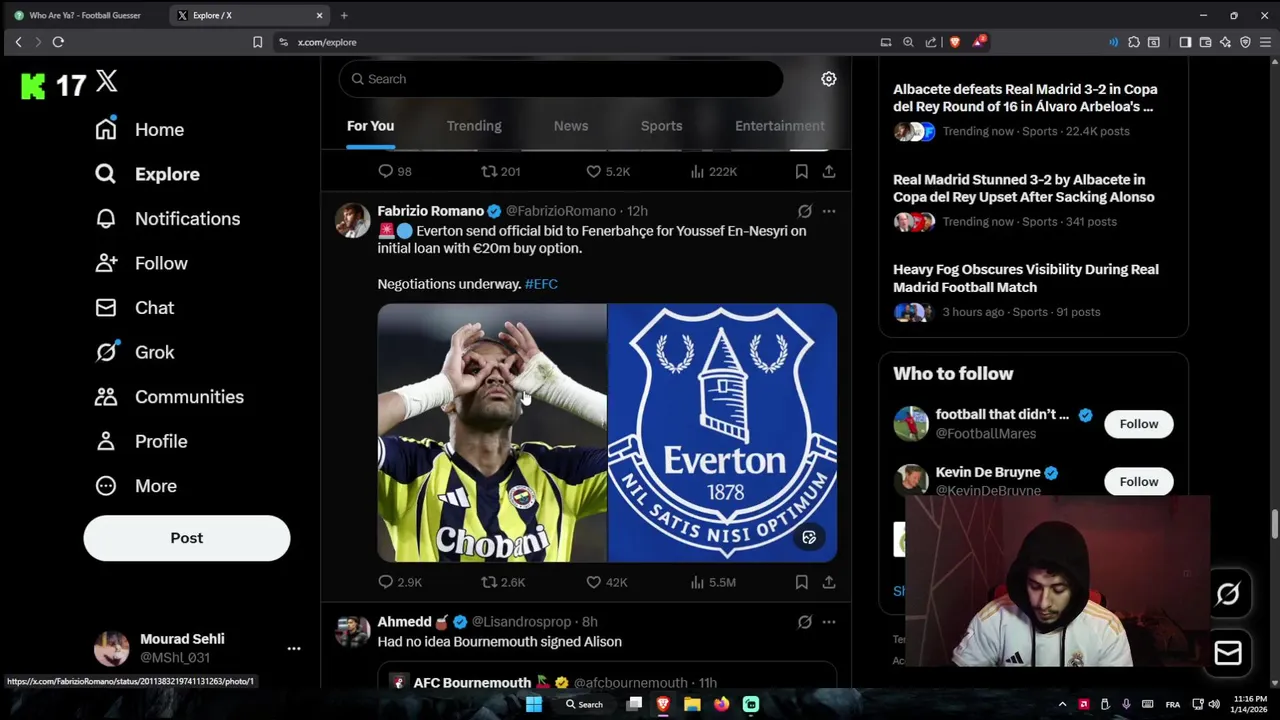The width and height of the screenshot is (1280, 720).
Task: Open Fabrizio Romano's name link
Action: pyautogui.click(x=431, y=211)
